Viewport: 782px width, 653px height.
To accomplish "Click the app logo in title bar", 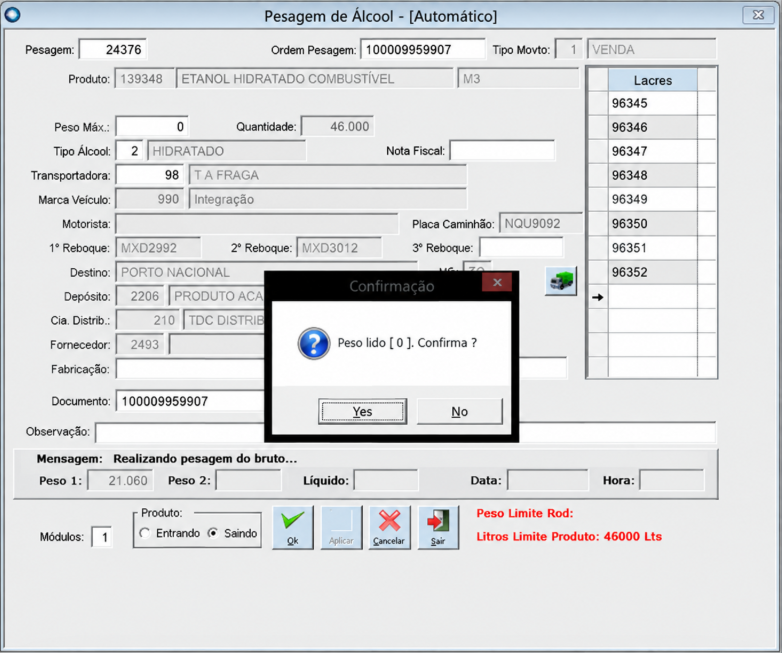I will [12, 14].
